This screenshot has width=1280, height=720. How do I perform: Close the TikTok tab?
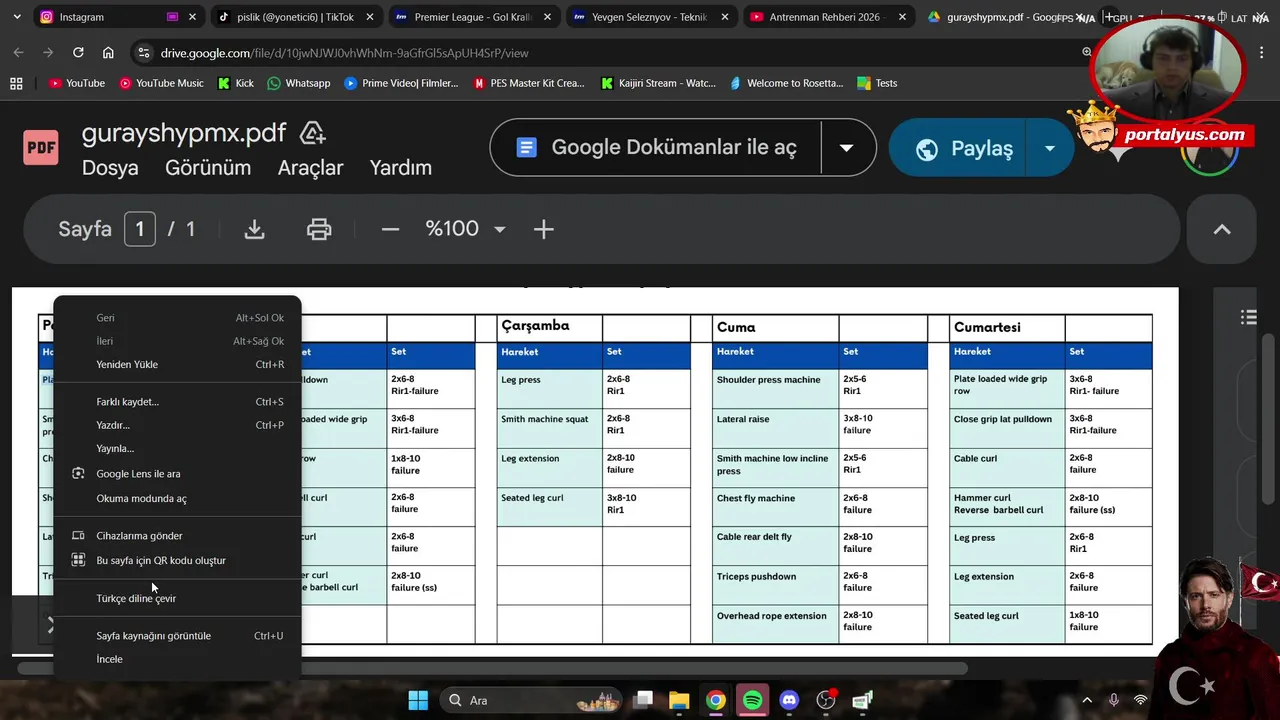pyautogui.click(x=371, y=17)
